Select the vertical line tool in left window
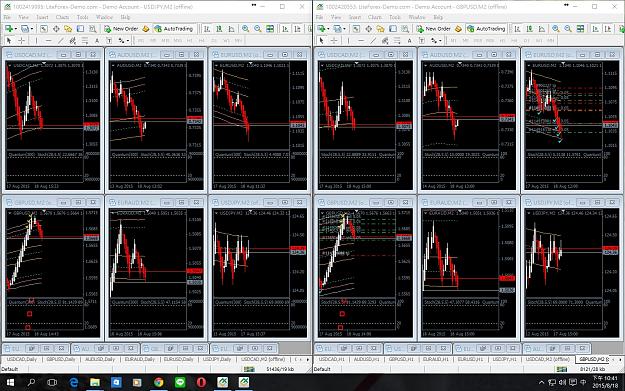The width and height of the screenshot is (625, 391). coord(36,40)
